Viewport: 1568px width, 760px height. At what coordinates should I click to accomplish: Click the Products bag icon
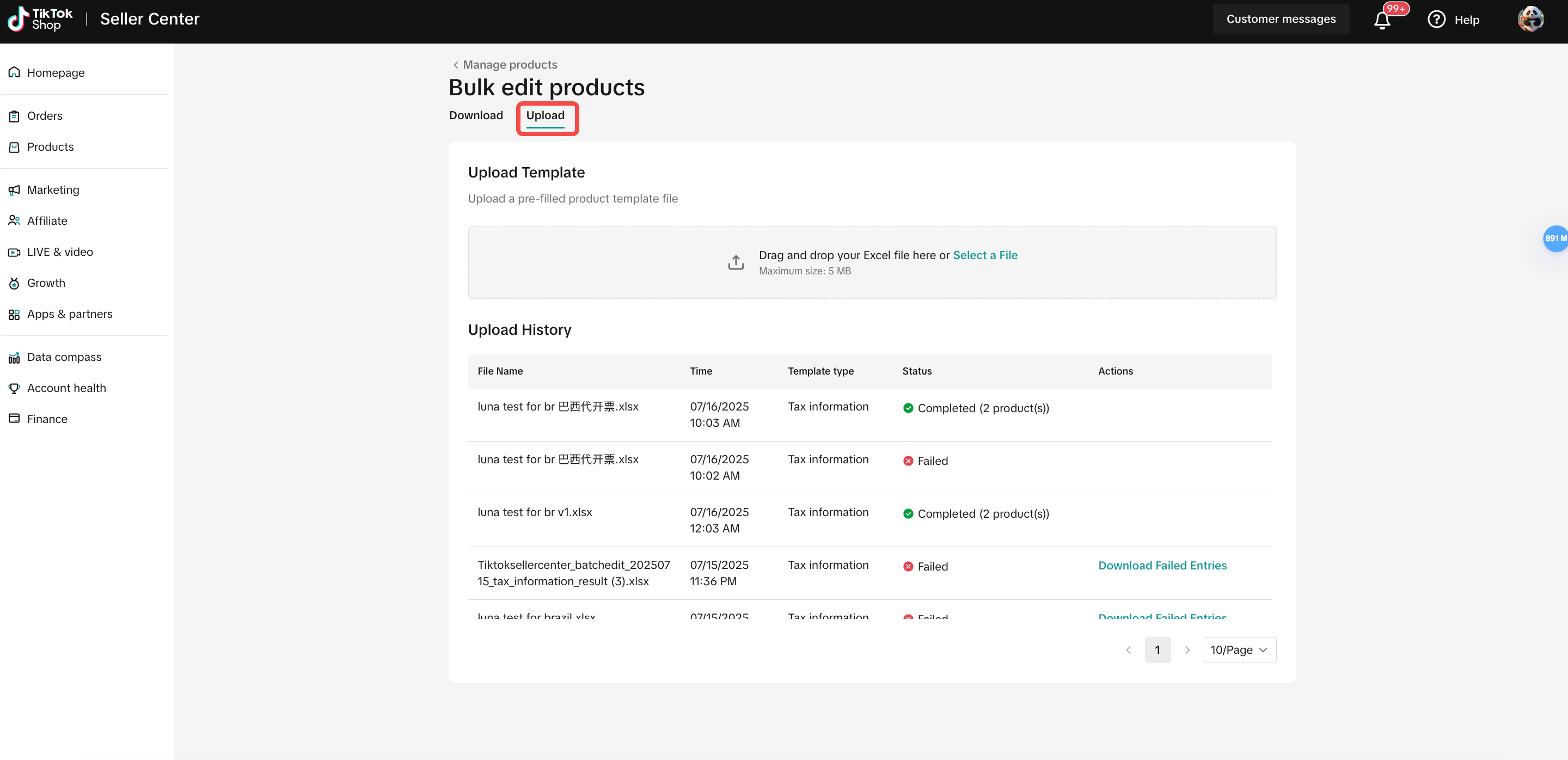(14, 146)
